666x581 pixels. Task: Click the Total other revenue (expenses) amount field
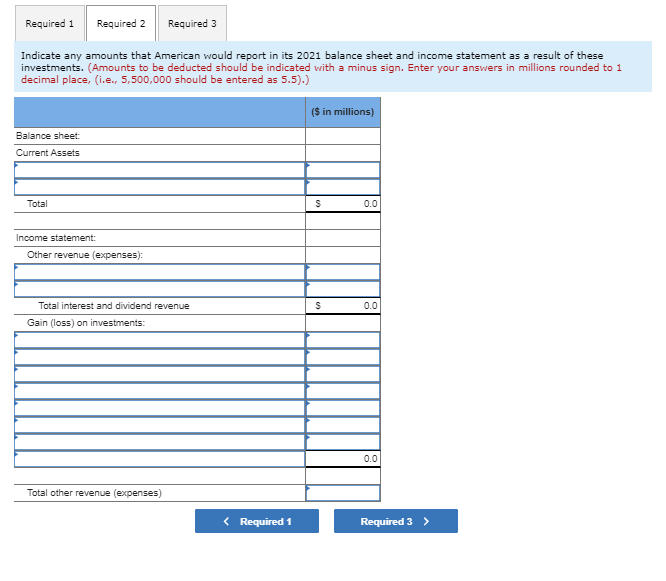point(343,493)
